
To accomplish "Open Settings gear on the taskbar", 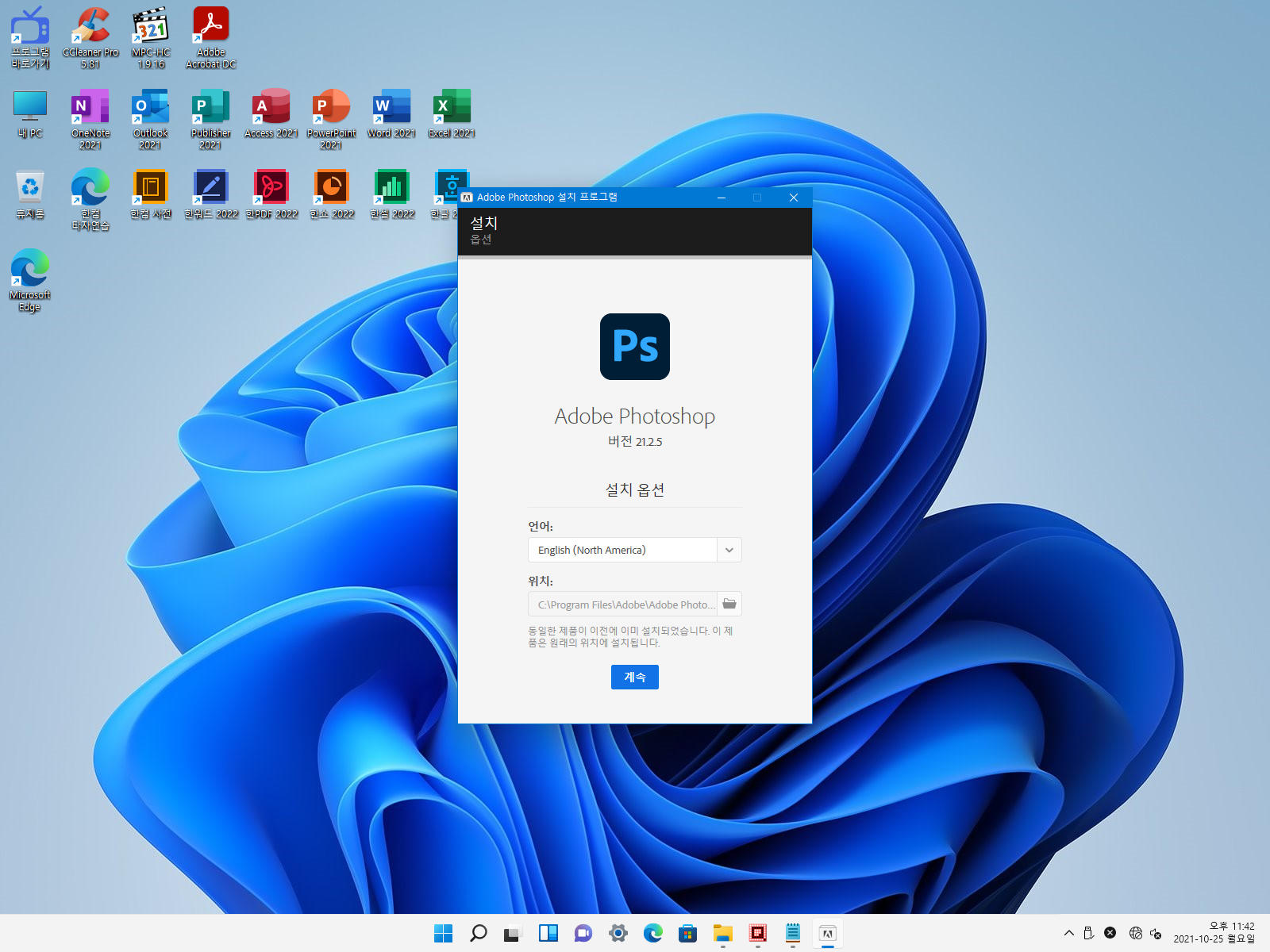I will pyautogui.click(x=618, y=933).
